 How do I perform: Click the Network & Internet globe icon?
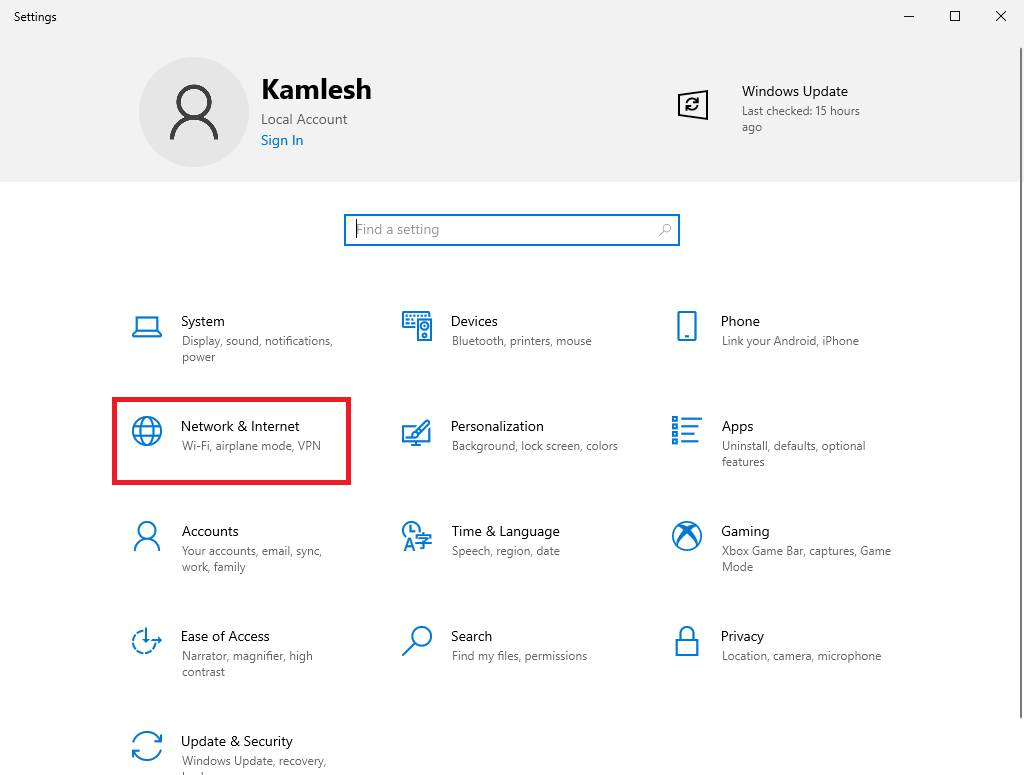coord(147,431)
